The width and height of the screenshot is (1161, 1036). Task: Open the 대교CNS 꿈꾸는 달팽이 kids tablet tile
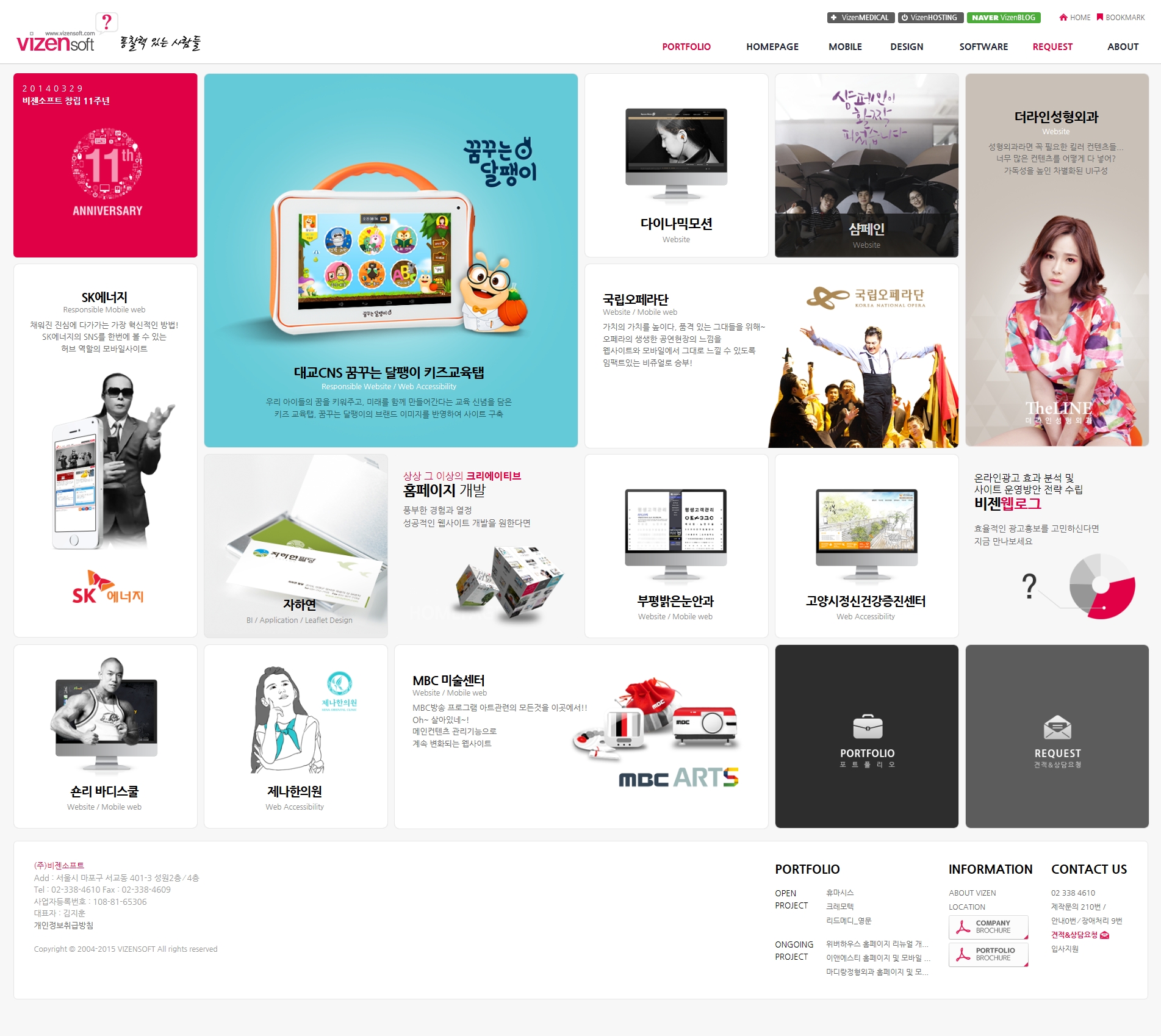(x=391, y=261)
